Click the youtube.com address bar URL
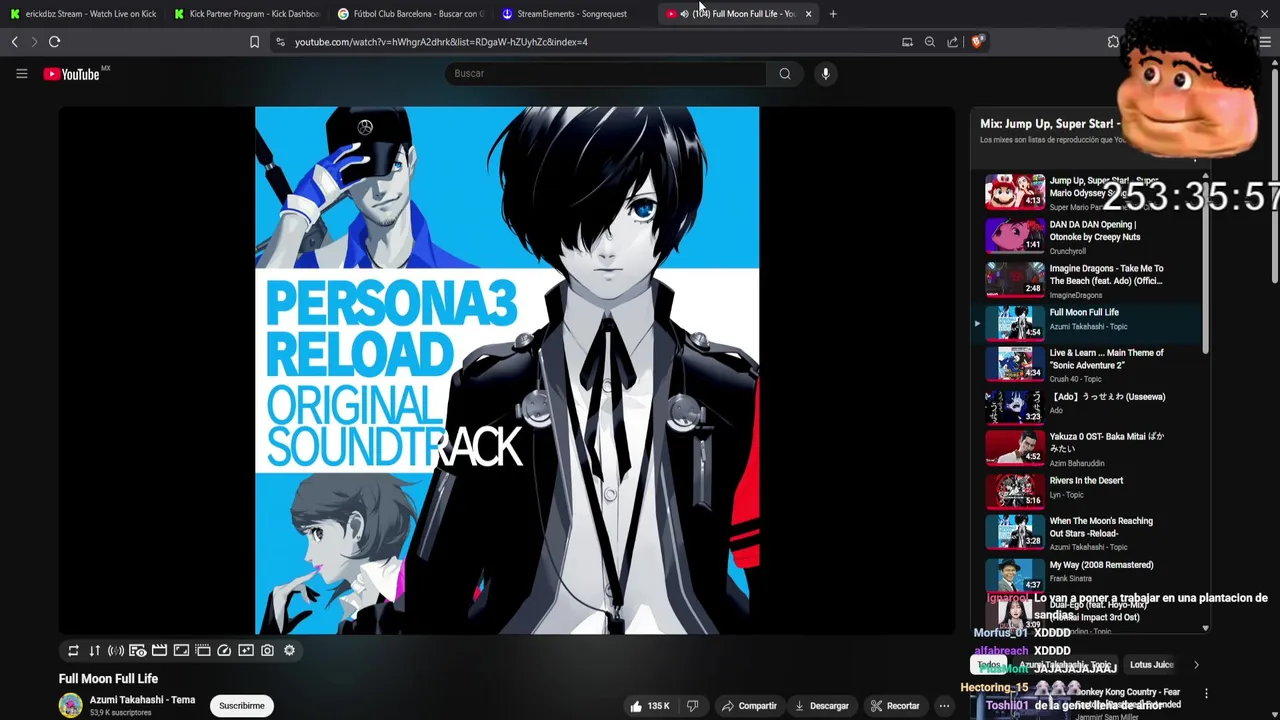The height and width of the screenshot is (720, 1280). 441,42
